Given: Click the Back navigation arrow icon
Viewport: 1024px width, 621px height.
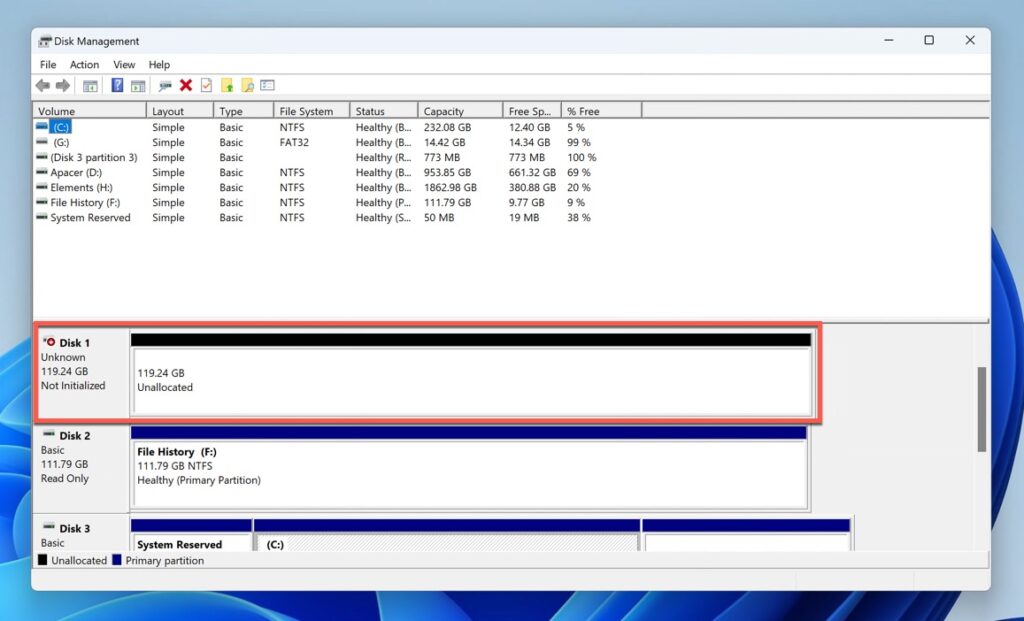Looking at the screenshot, I should point(42,85).
